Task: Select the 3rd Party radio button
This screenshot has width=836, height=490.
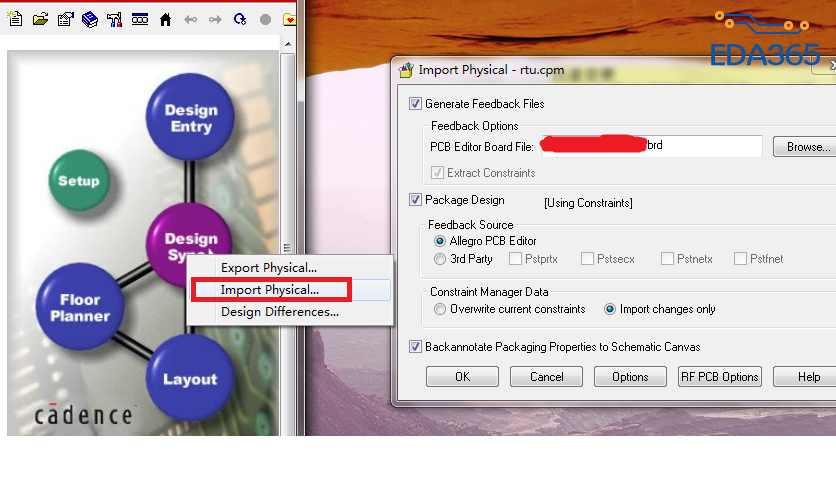Action: pyautogui.click(x=440, y=259)
